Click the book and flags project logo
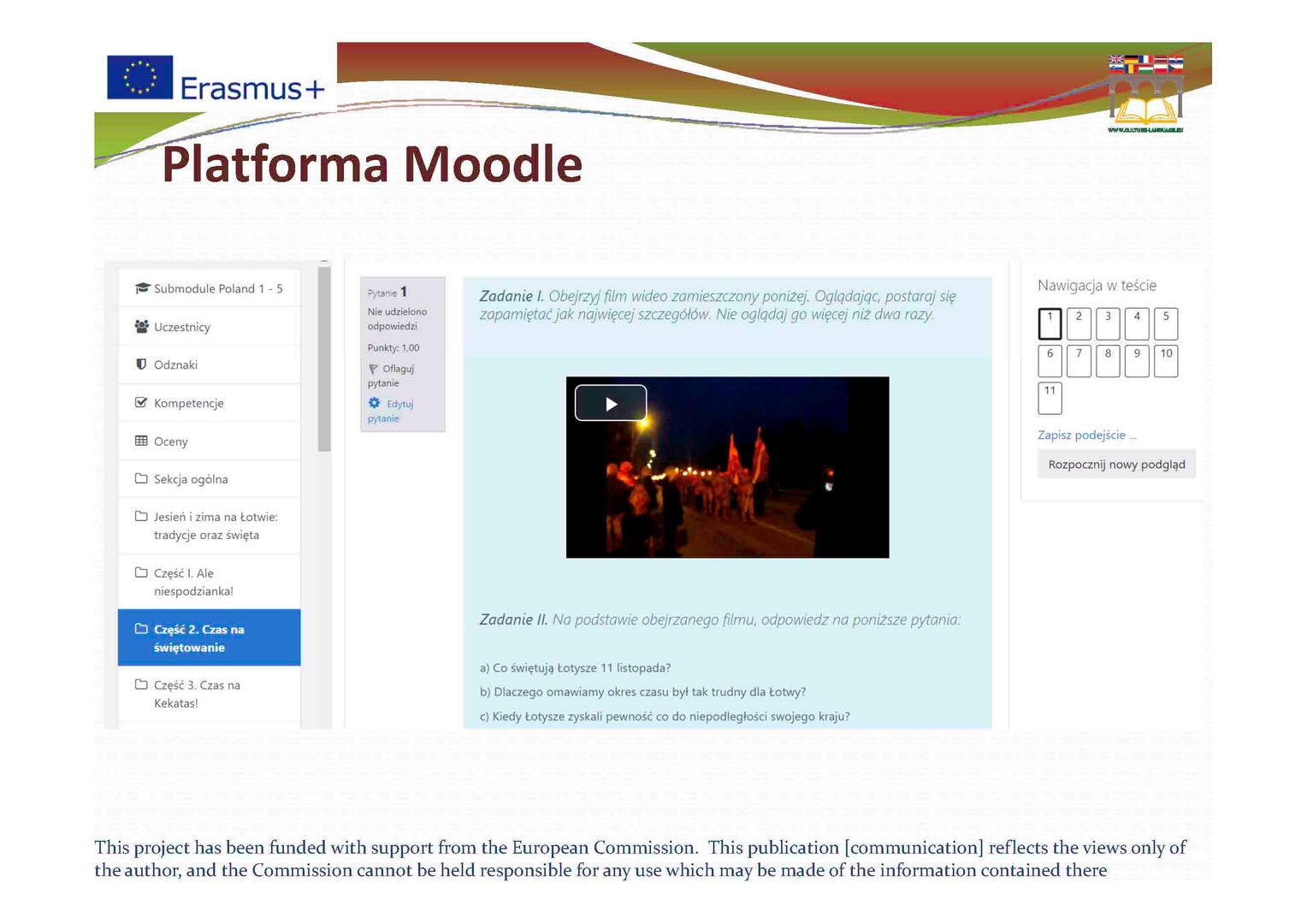 tap(1146, 92)
